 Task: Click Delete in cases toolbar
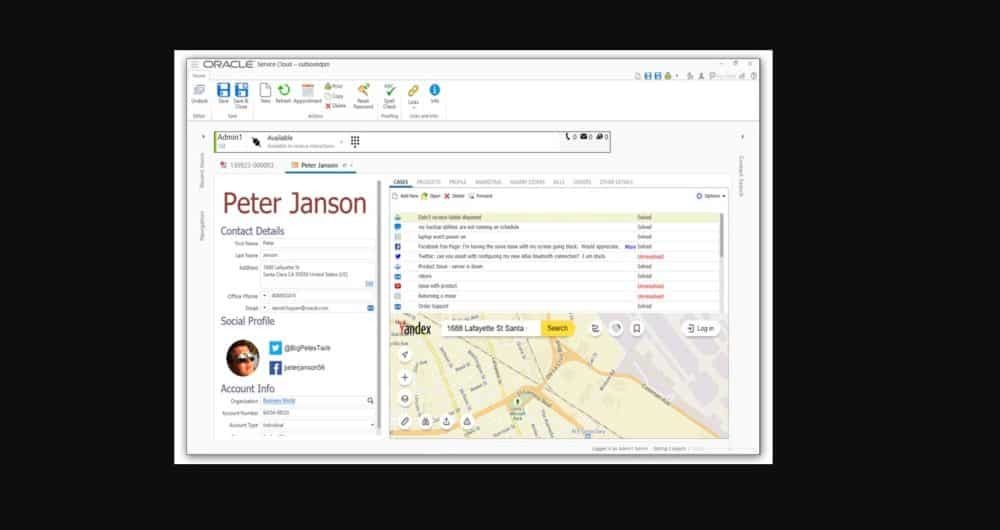coord(455,196)
